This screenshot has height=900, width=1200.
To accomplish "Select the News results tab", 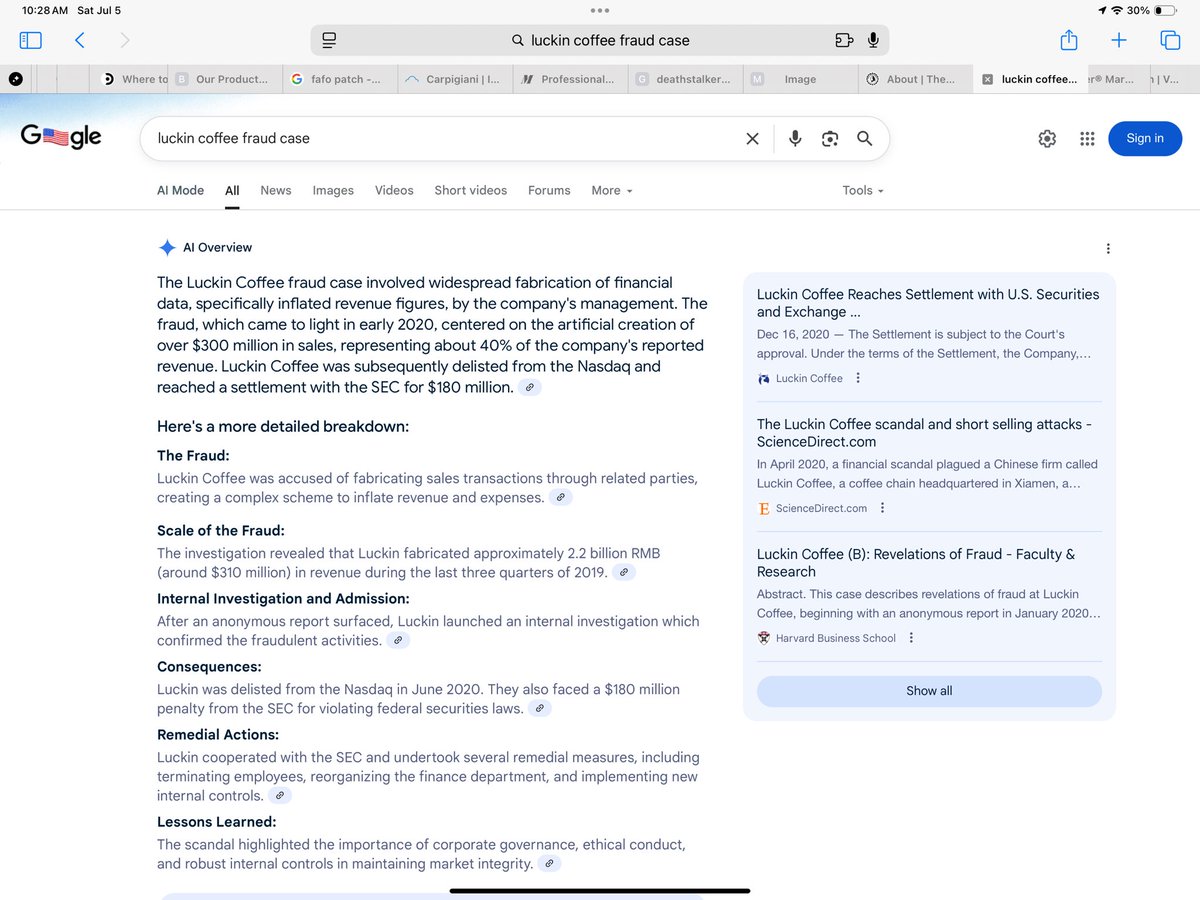I will (x=276, y=190).
